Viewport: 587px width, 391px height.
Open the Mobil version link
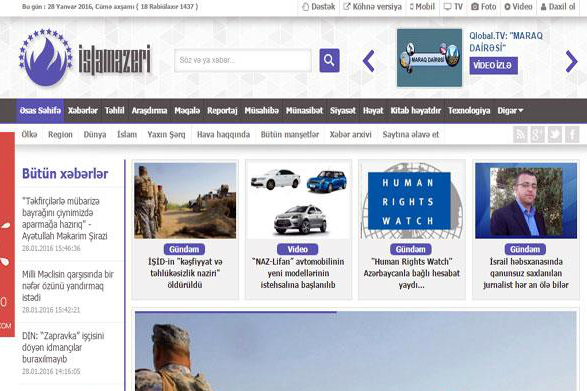[x=422, y=7]
